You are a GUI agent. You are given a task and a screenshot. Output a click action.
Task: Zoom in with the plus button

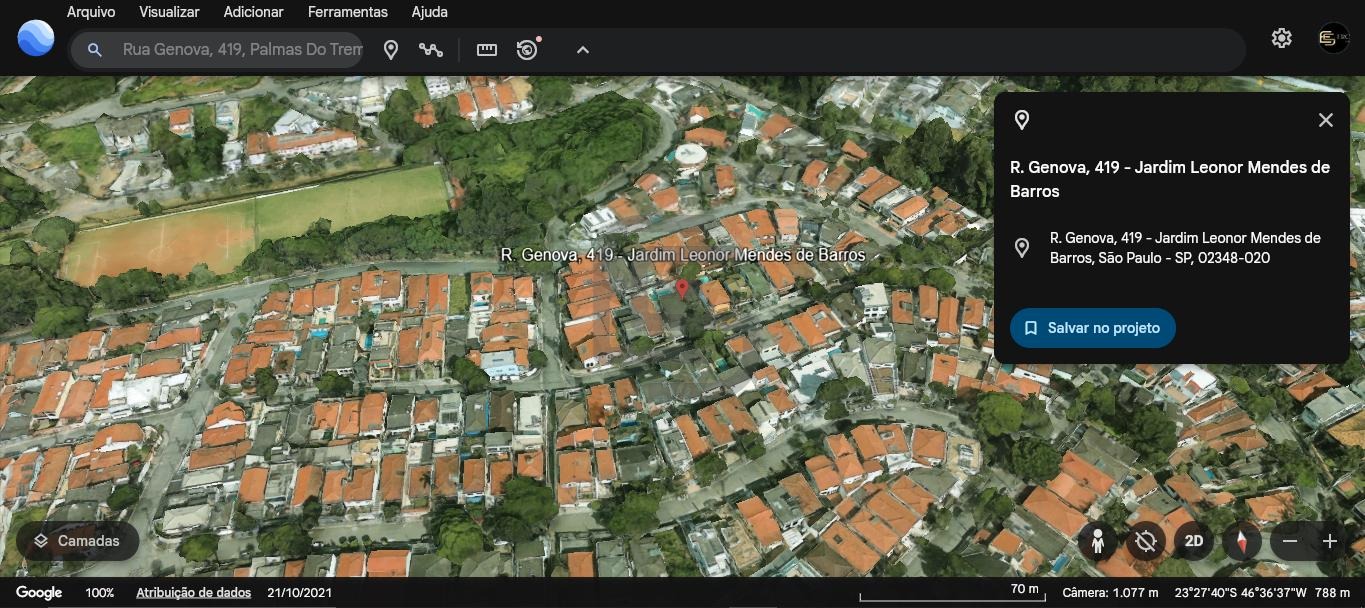click(1329, 541)
